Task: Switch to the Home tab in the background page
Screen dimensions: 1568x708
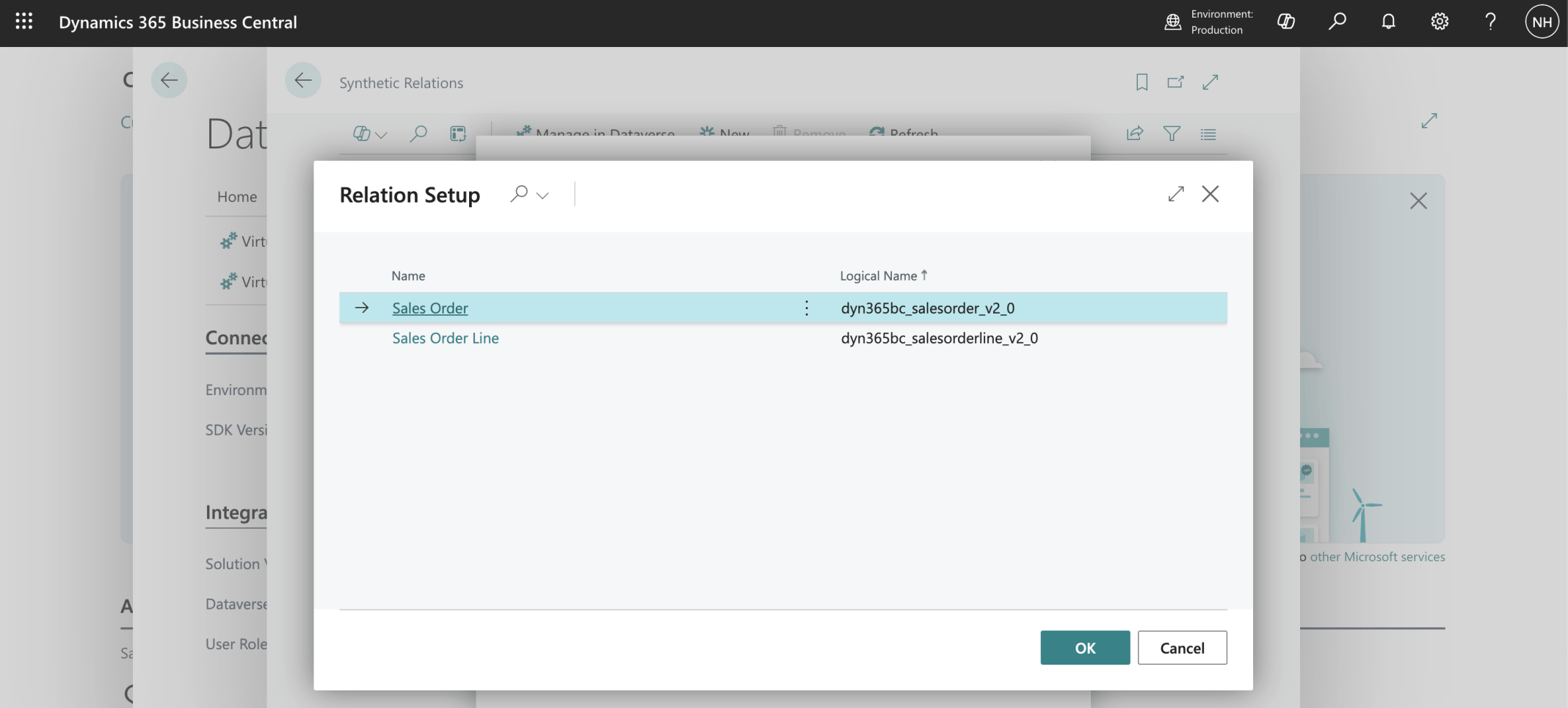Action: pos(237,197)
